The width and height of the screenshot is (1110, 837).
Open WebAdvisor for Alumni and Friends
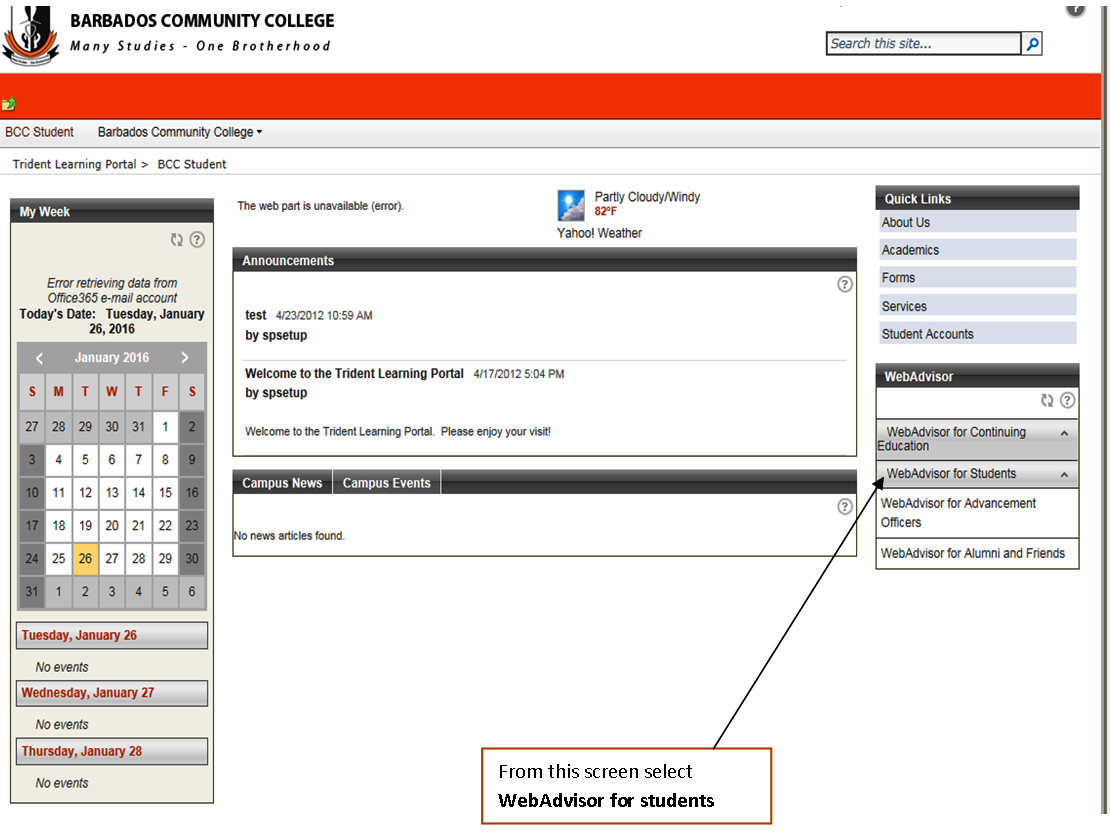[972, 553]
